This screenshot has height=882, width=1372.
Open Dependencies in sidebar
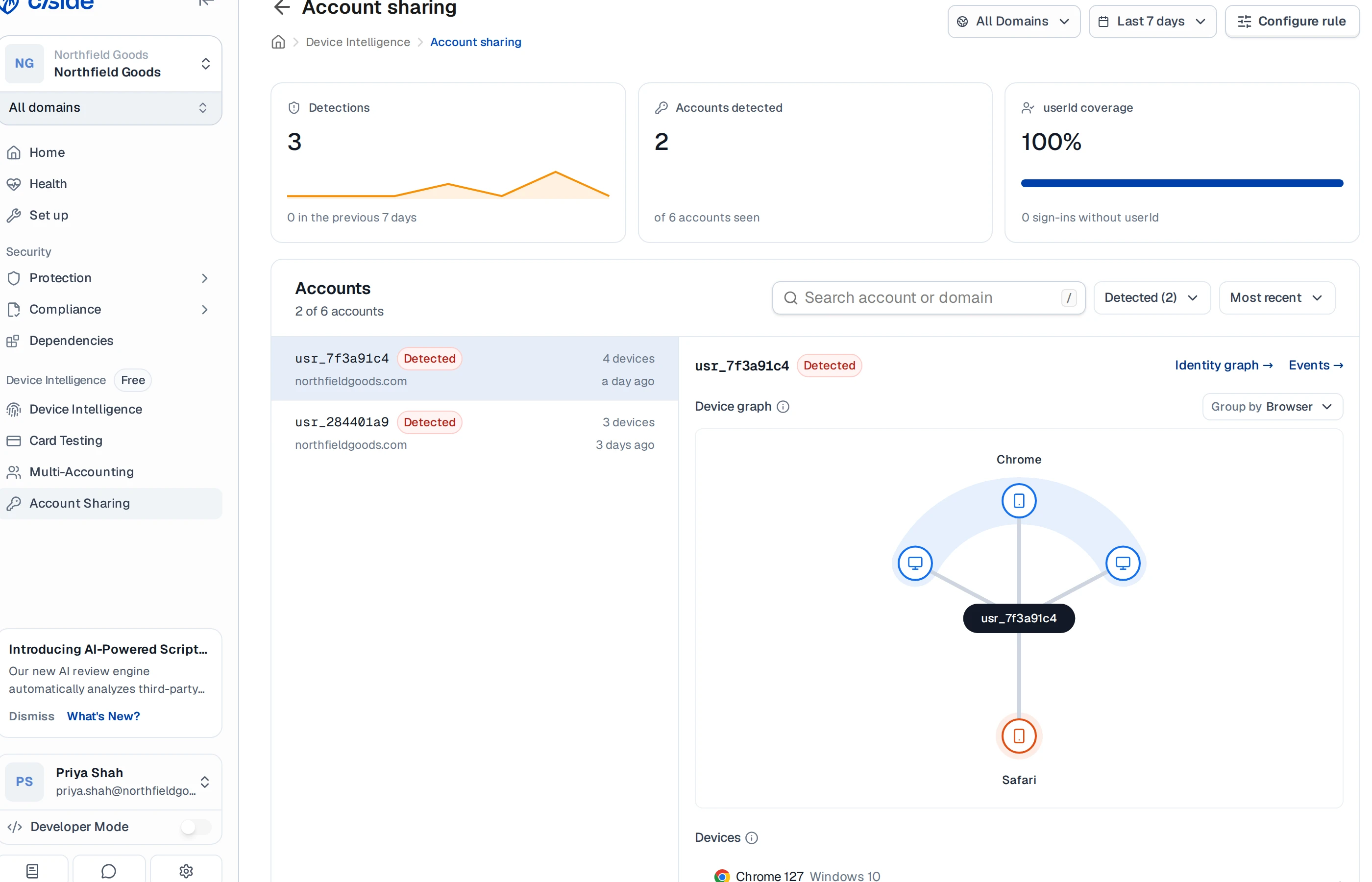click(x=111, y=341)
